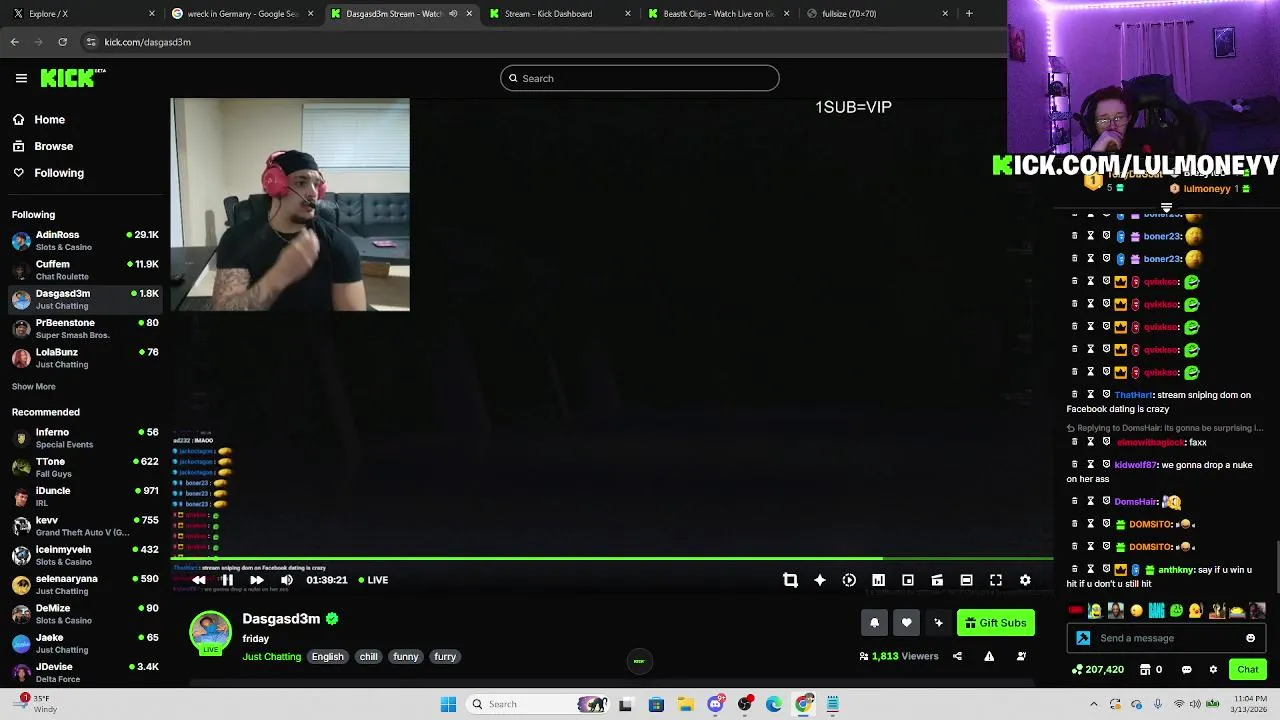The width and height of the screenshot is (1280, 720).
Task: Switch to Stream - Kick Dashboard tab
Action: coord(558,14)
